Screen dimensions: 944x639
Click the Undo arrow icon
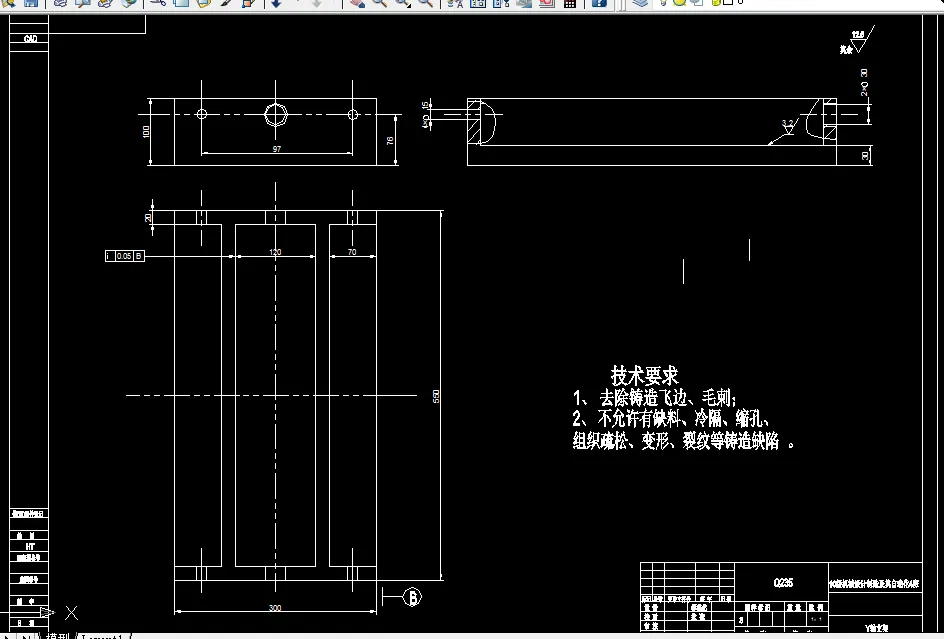(x=276, y=3)
